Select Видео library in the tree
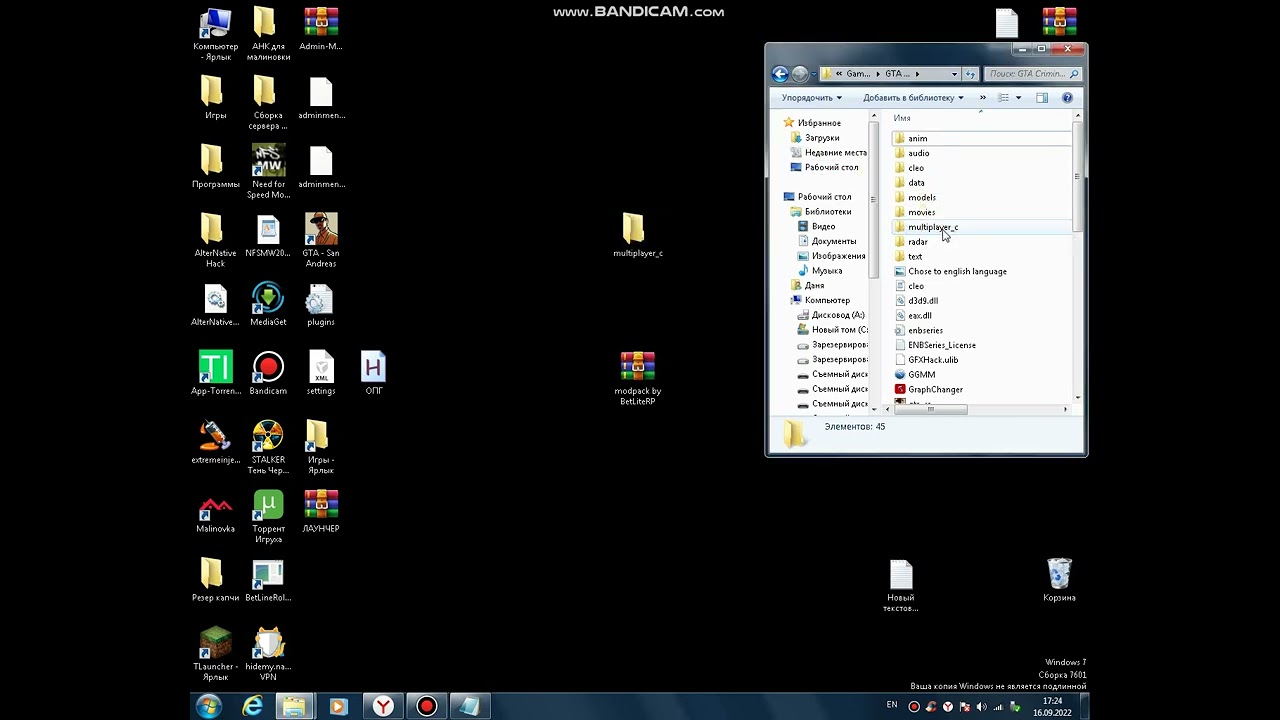This screenshot has width=1280, height=720. coord(816,227)
